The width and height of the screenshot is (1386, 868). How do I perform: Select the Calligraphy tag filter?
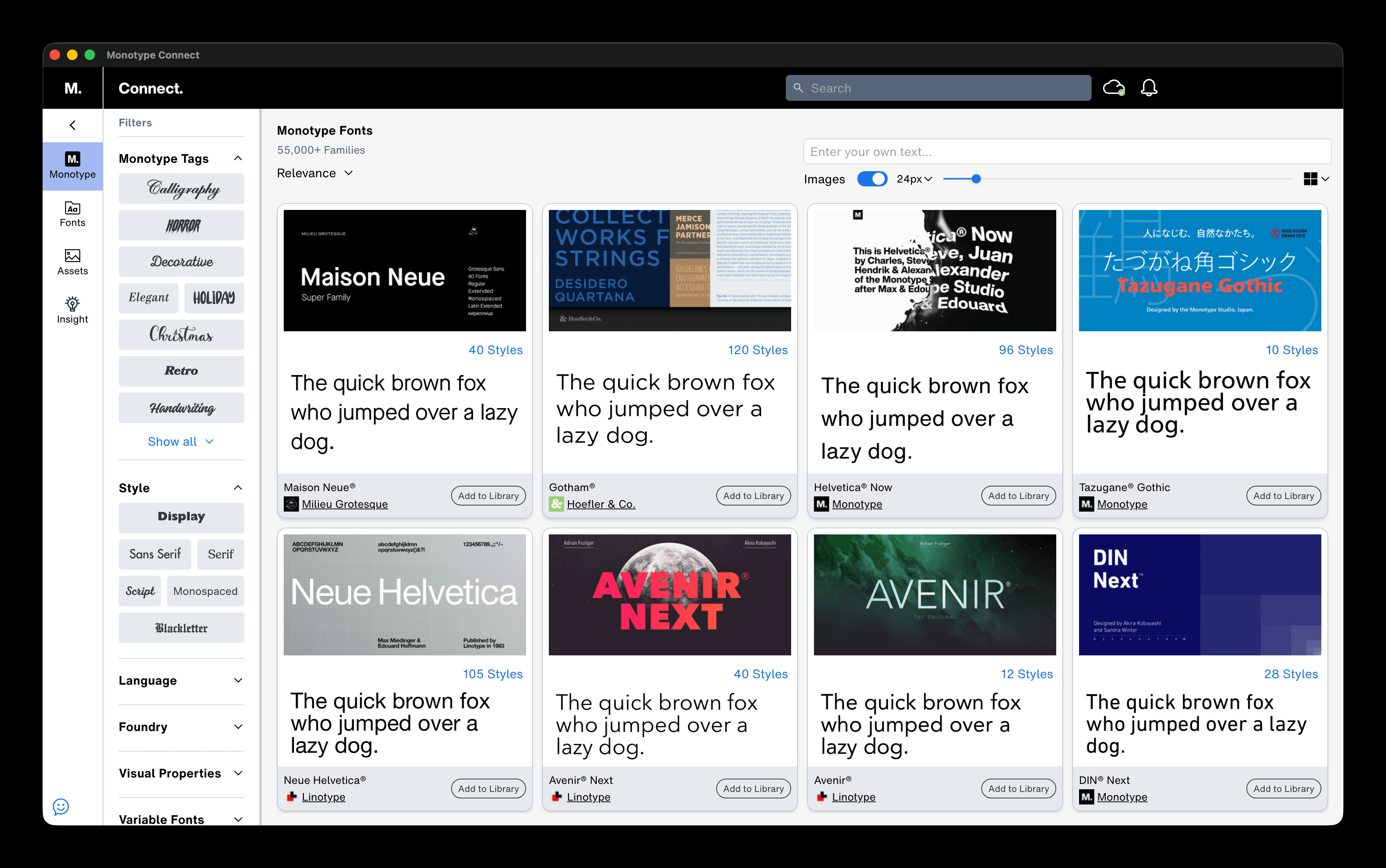point(181,188)
